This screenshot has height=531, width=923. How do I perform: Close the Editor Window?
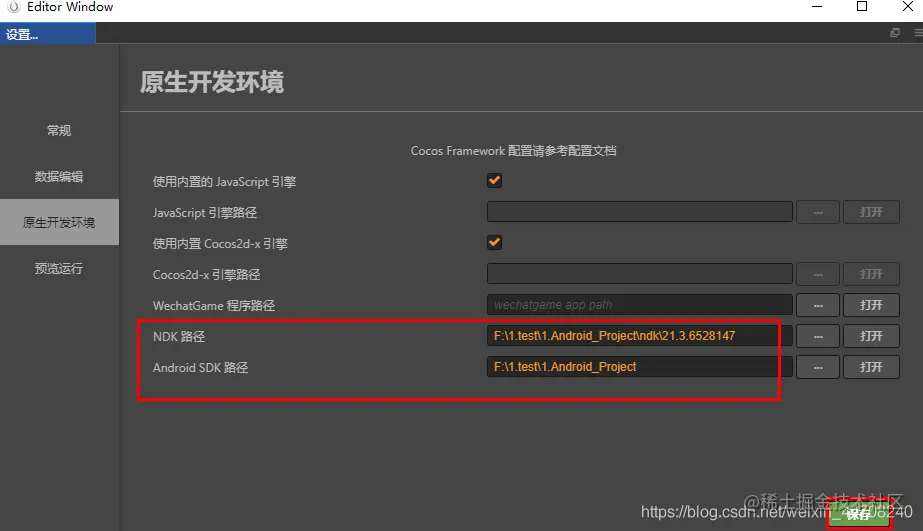(908, 6)
